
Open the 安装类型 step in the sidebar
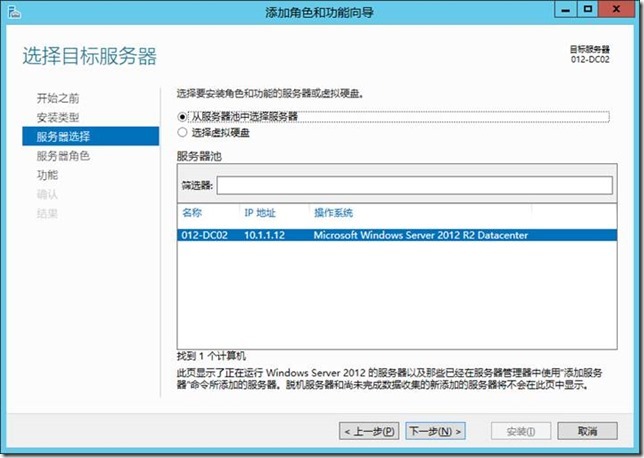[x=58, y=117]
